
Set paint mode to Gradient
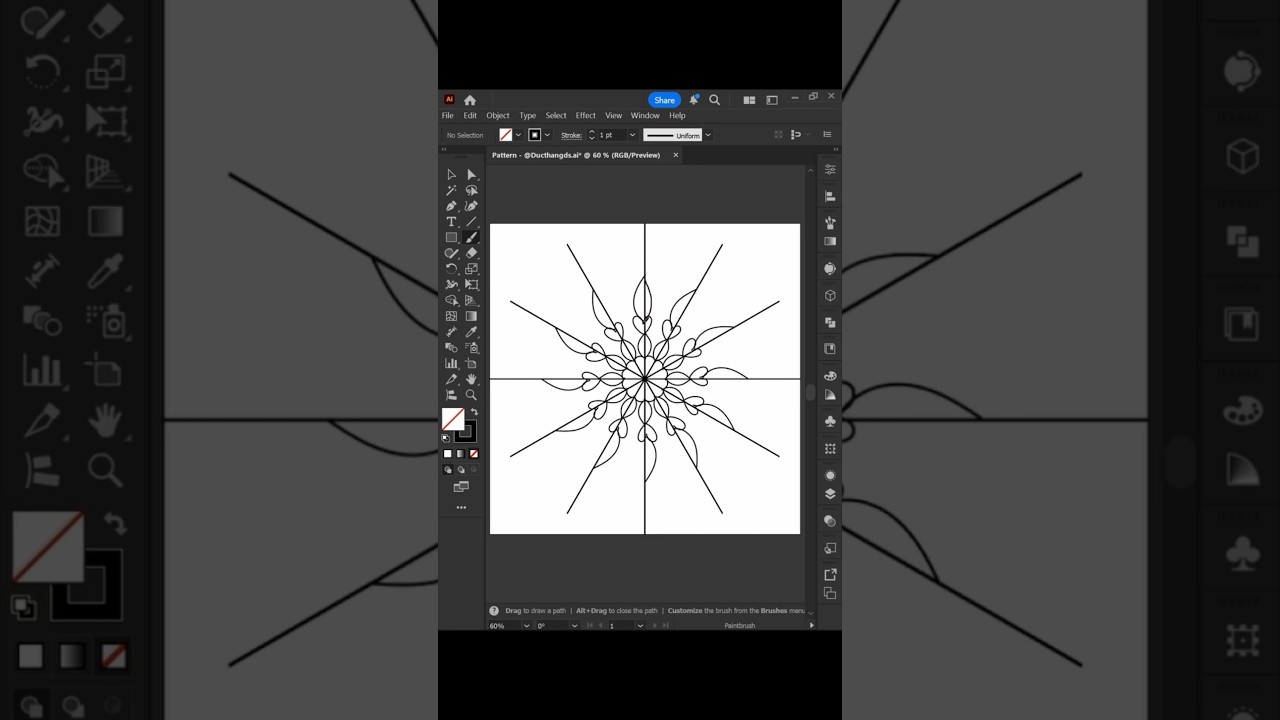(x=461, y=454)
